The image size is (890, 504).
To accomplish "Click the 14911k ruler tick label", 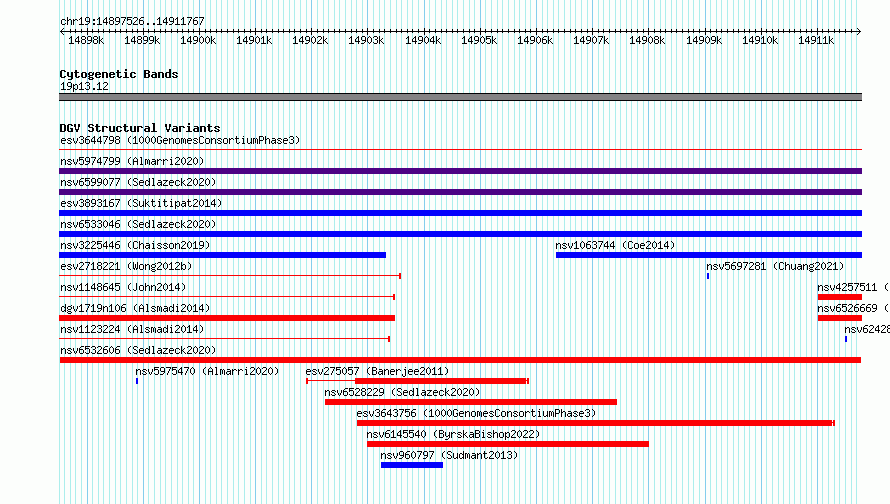I will pos(816,40).
